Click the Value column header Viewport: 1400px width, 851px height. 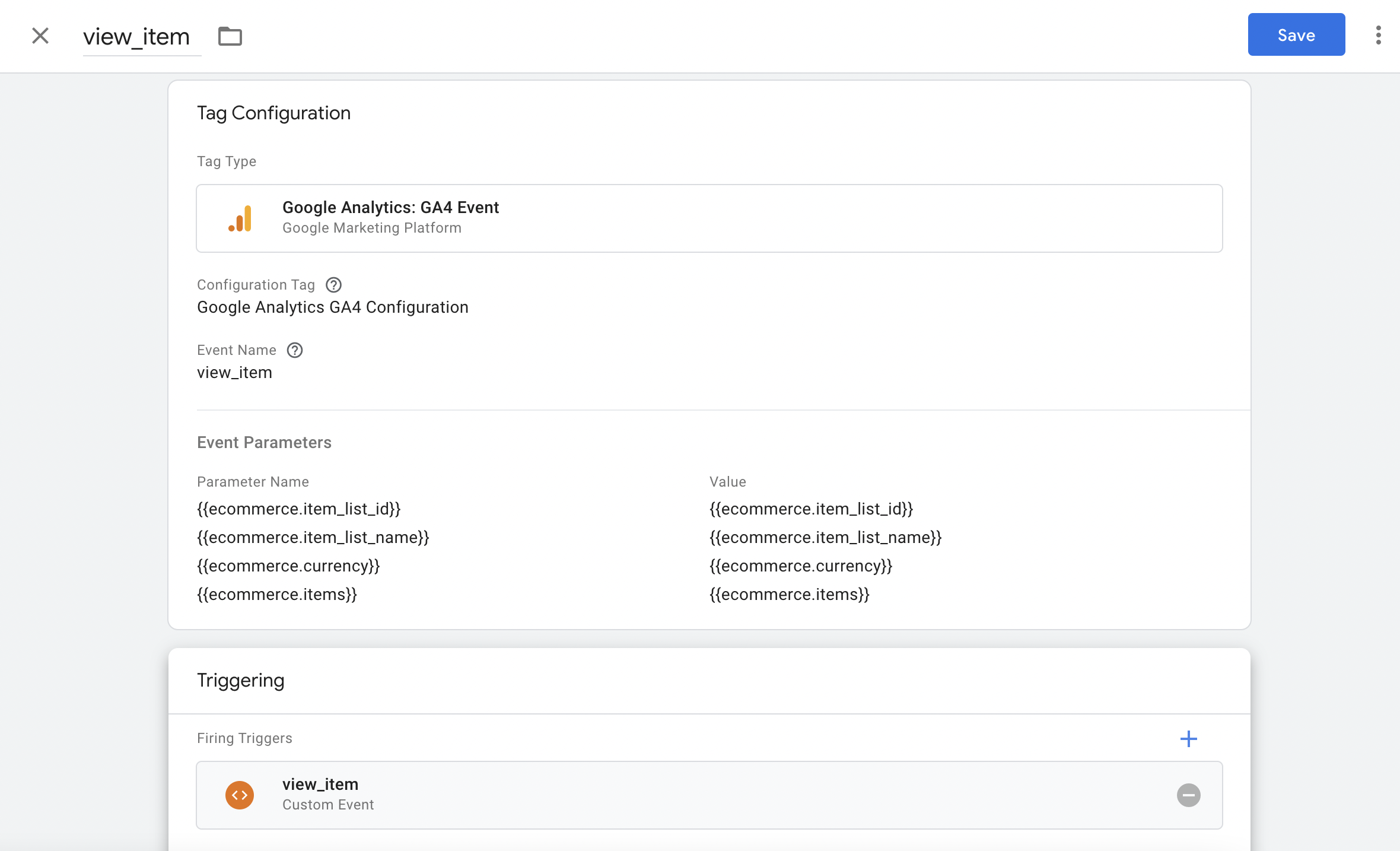point(728,482)
